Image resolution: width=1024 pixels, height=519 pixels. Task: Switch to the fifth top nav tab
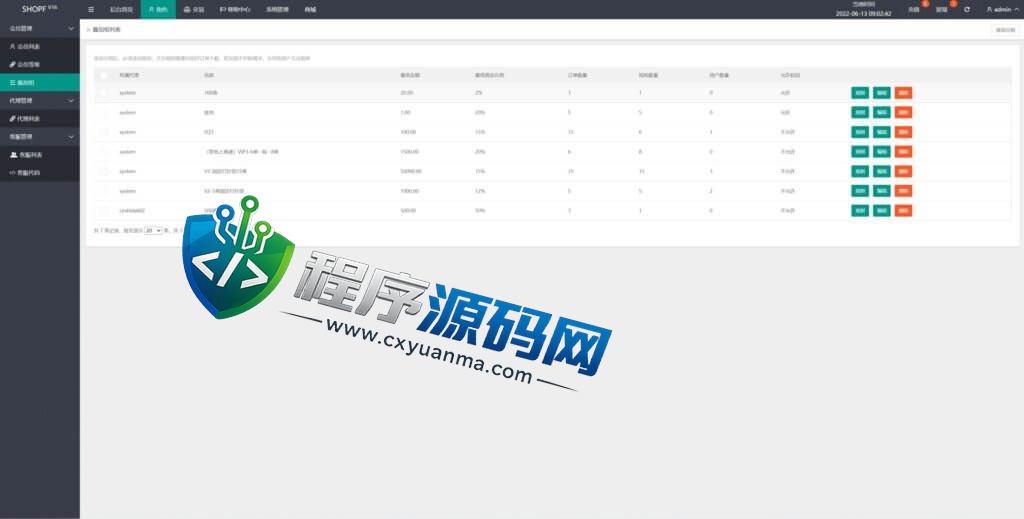(x=277, y=10)
